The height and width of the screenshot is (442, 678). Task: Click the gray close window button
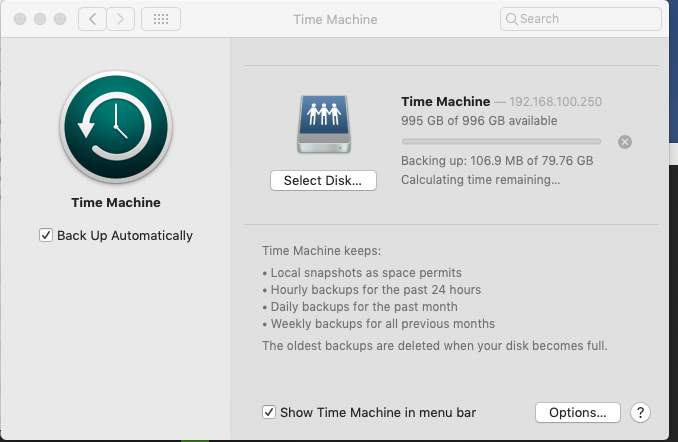tap(20, 19)
